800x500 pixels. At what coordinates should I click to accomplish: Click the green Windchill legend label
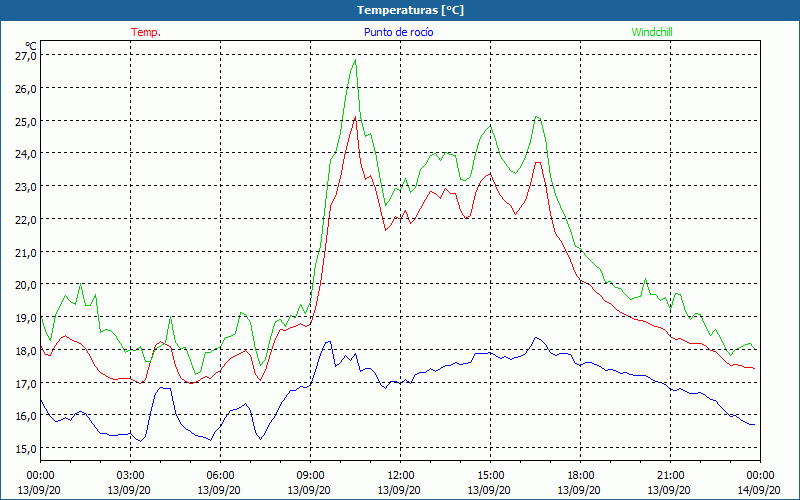652,32
